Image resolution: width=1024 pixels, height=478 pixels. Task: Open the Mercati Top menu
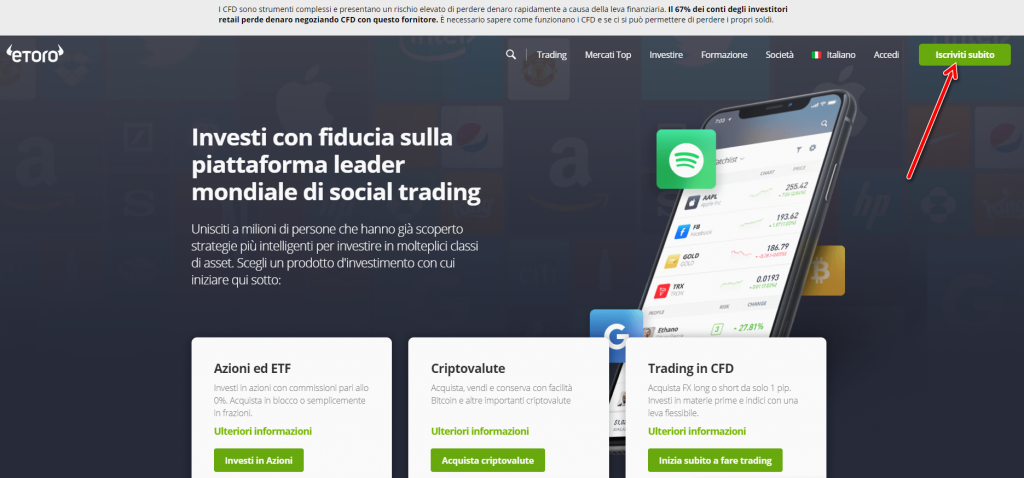tap(608, 55)
